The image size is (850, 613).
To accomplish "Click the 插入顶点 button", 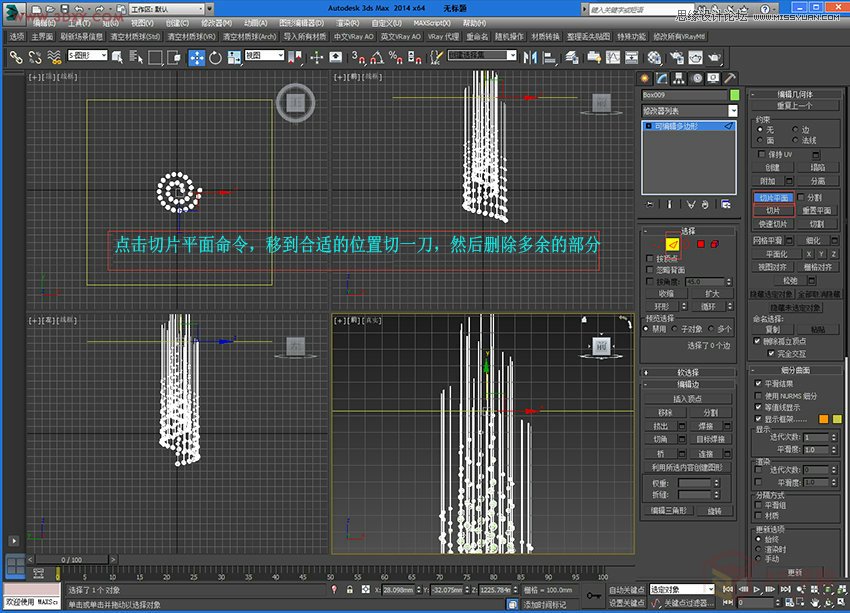I will 688,399.
